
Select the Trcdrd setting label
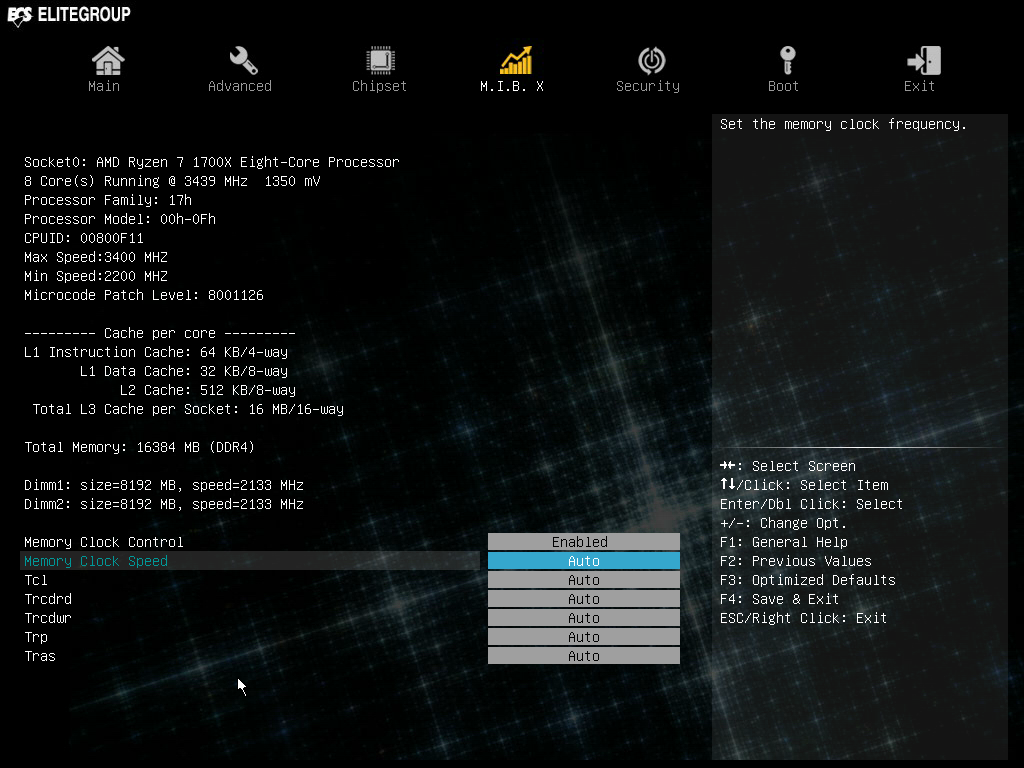(x=48, y=599)
